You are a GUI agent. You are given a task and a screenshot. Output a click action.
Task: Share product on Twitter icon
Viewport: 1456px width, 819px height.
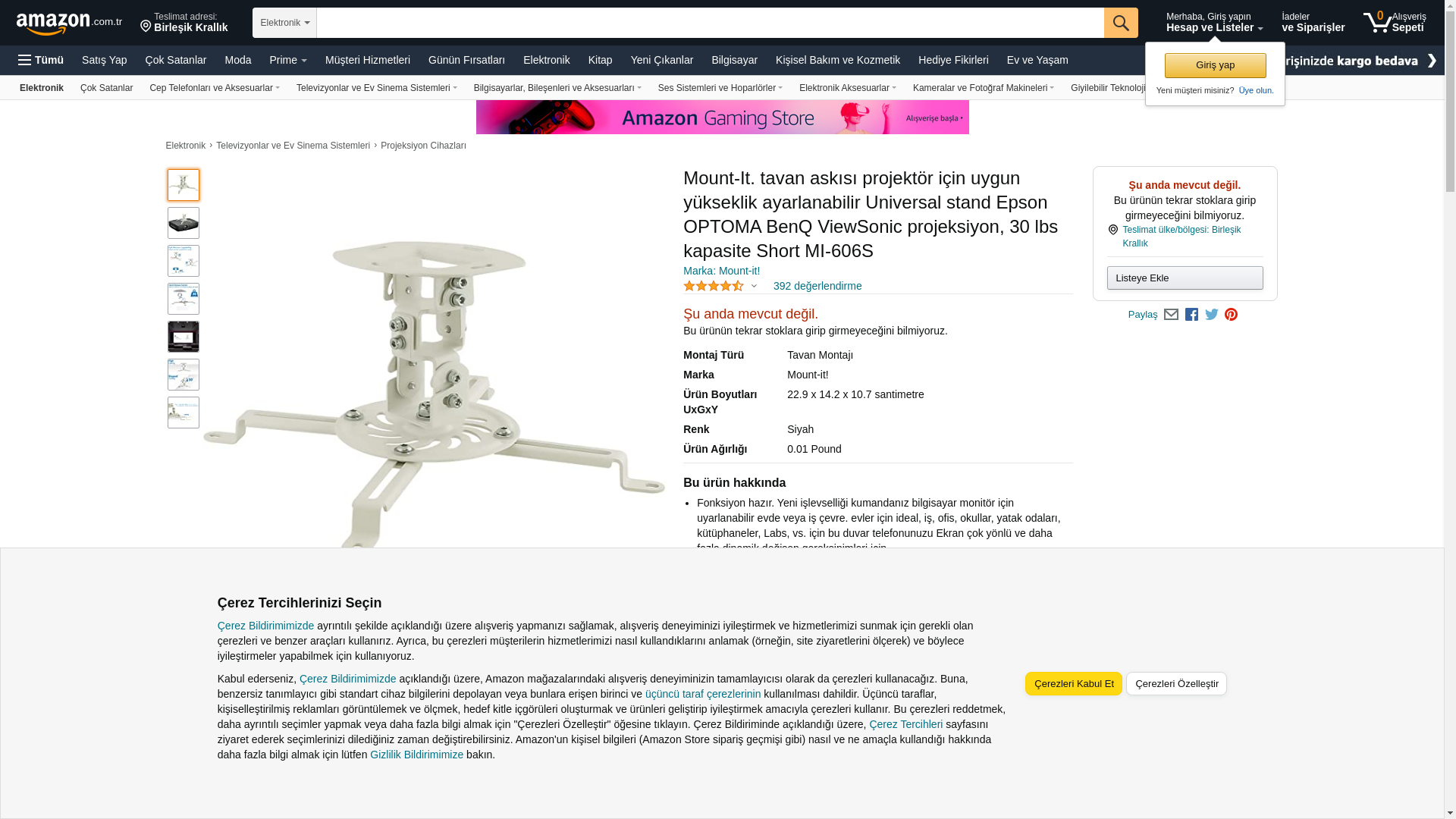1212,315
